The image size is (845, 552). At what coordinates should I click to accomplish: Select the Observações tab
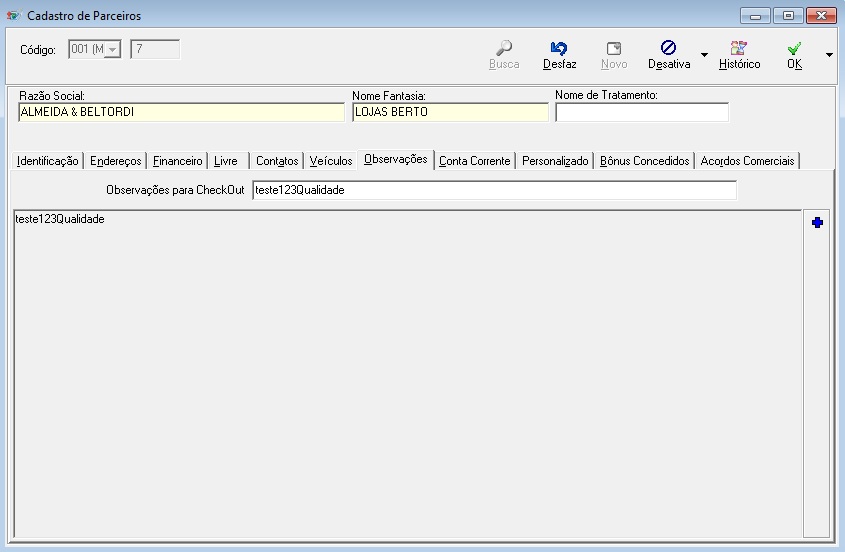pos(396,160)
